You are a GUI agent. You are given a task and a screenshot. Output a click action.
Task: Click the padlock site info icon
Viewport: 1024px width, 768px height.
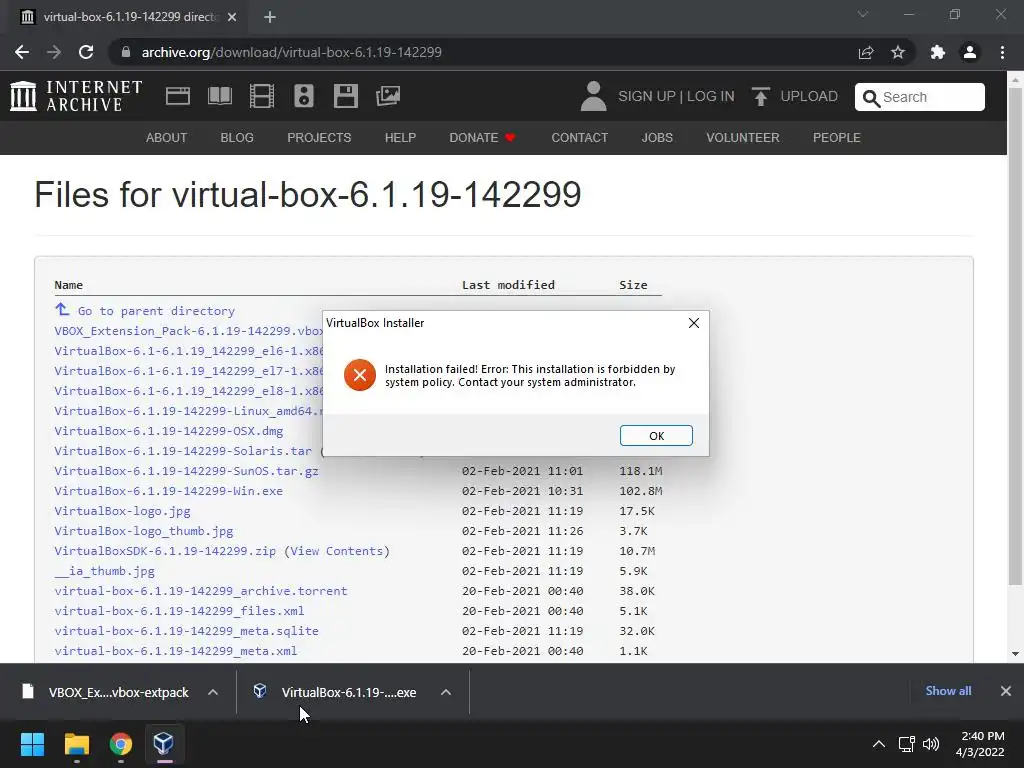click(x=126, y=52)
